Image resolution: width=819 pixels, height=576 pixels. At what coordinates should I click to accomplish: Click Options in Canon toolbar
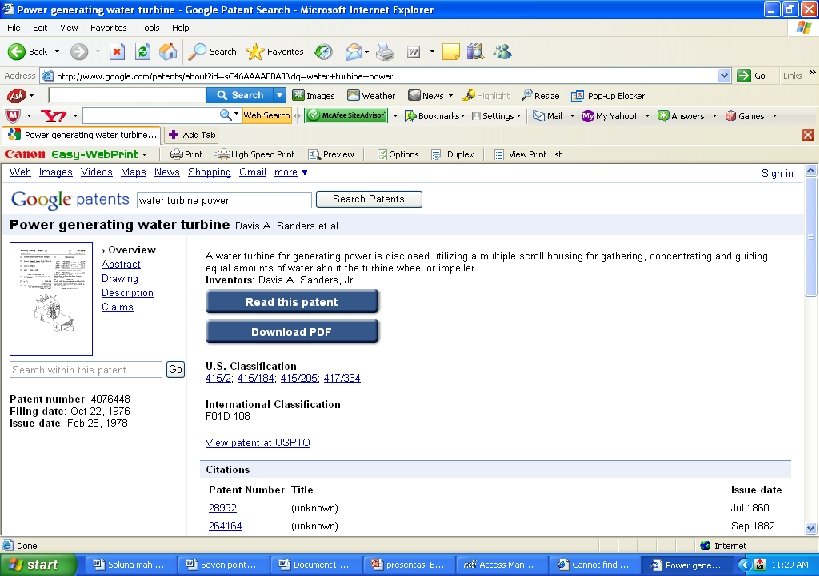(x=398, y=155)
